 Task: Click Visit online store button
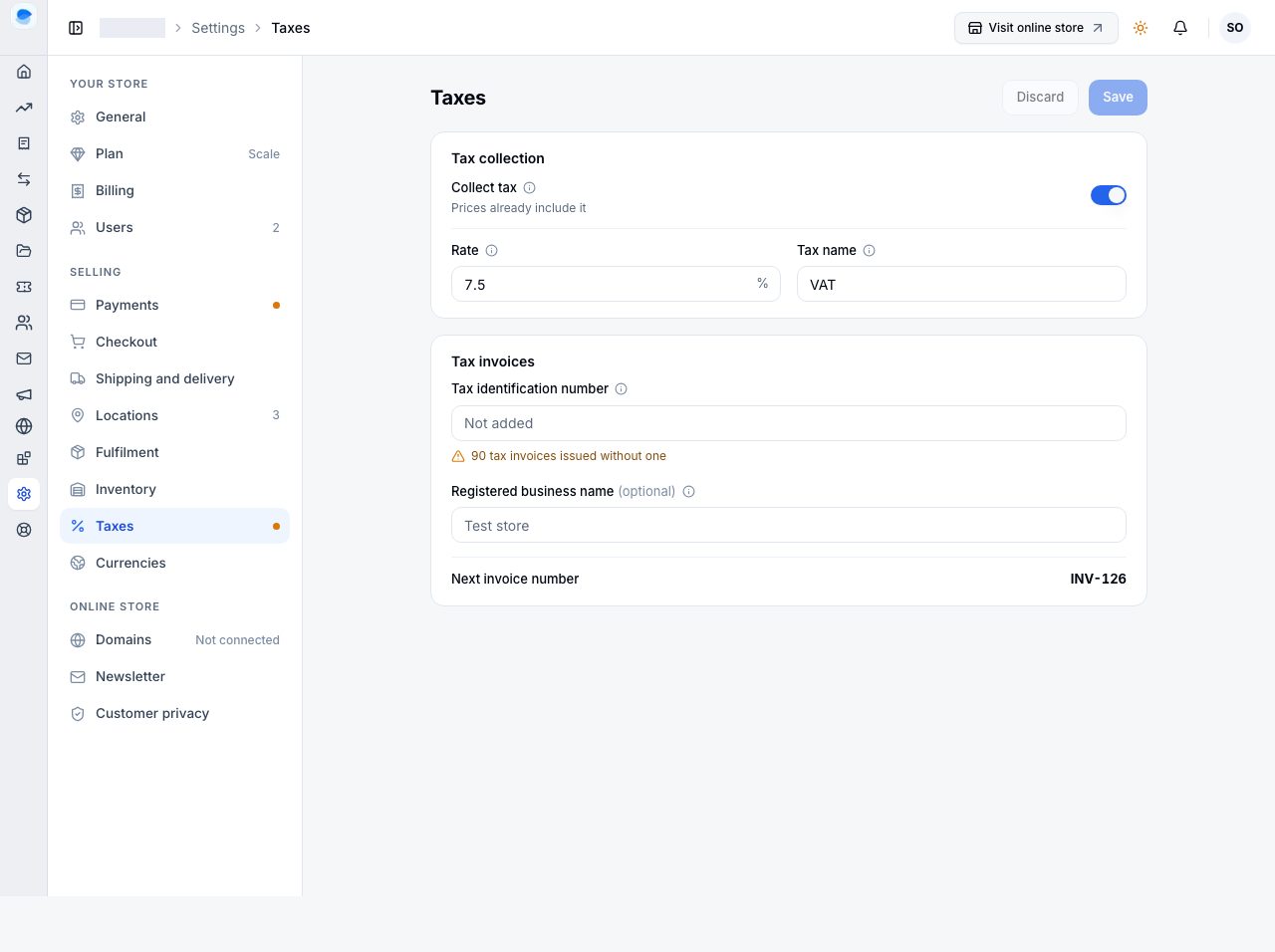[x=1036, y=28]
